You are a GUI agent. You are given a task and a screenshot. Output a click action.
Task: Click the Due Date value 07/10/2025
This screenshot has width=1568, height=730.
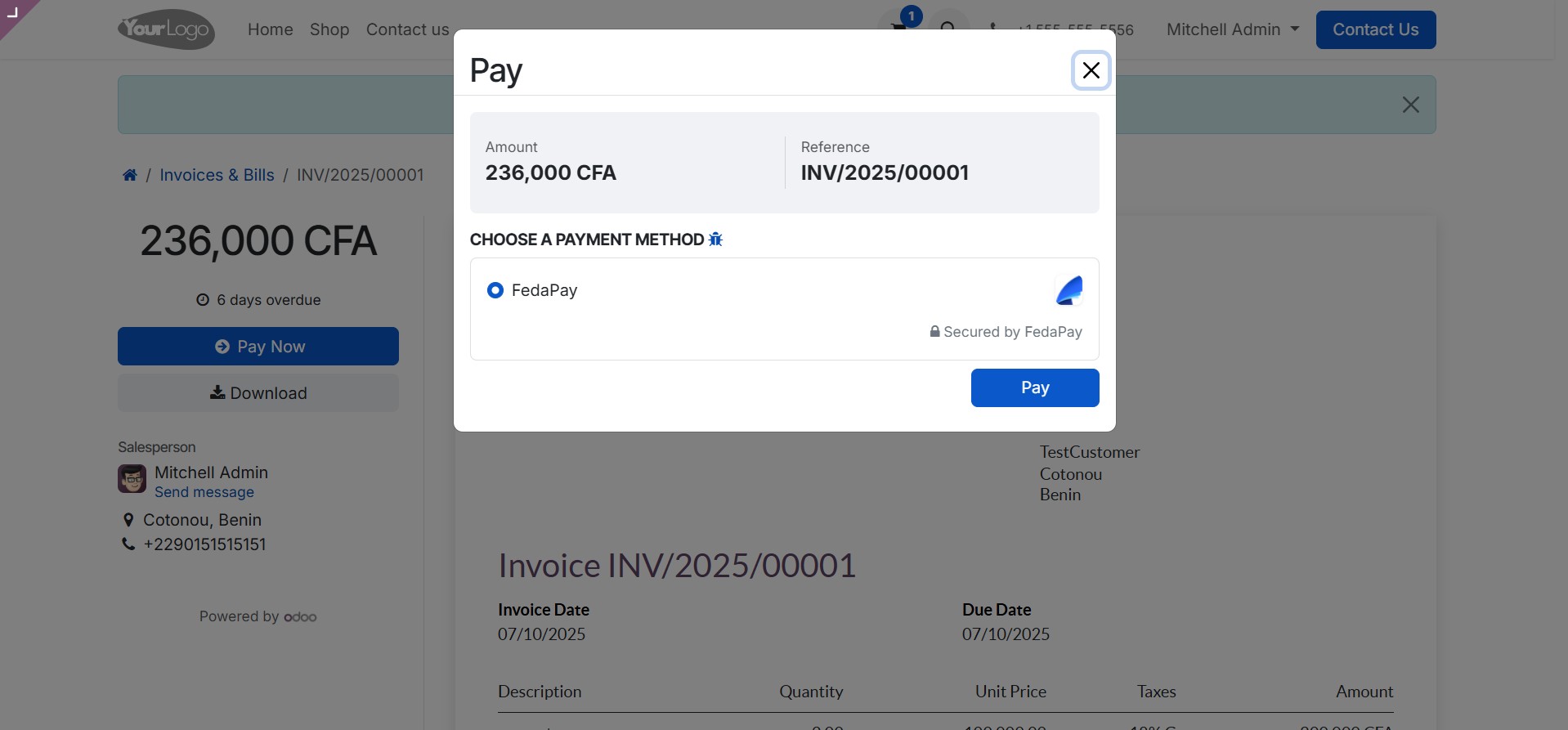(1006, 634)
